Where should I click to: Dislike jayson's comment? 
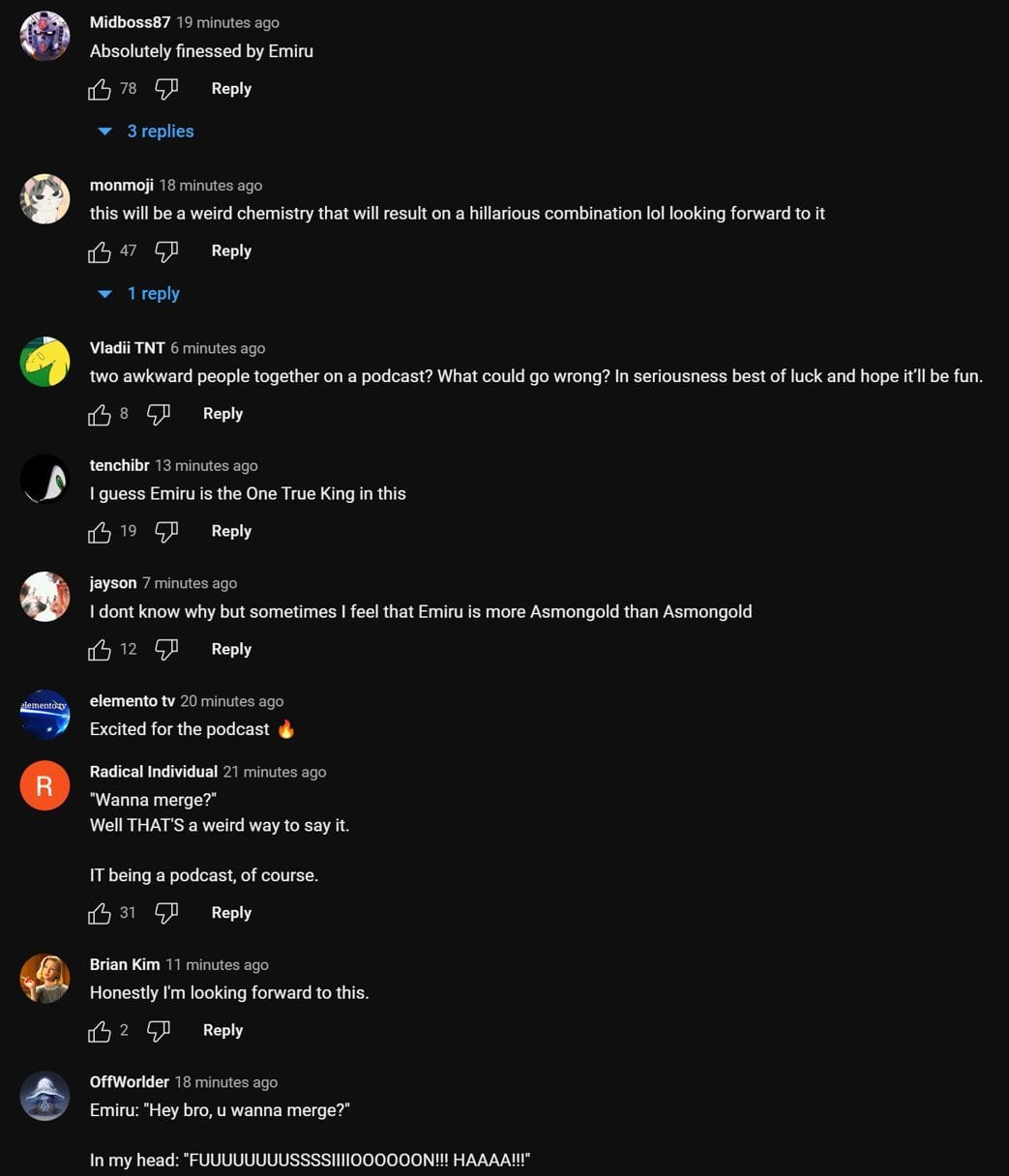(x=166, y=651)
